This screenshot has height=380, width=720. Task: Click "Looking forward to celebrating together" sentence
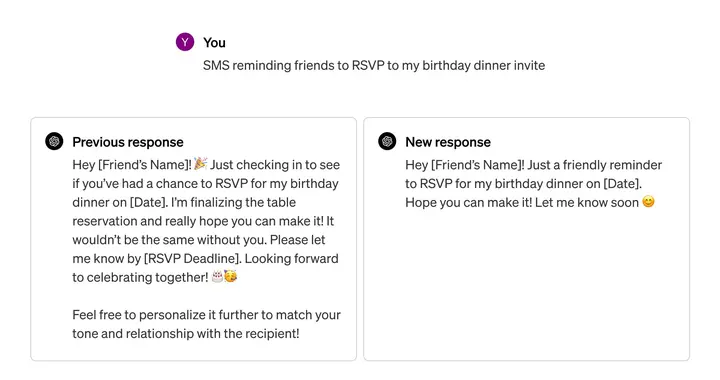click(x=205, y=268)
